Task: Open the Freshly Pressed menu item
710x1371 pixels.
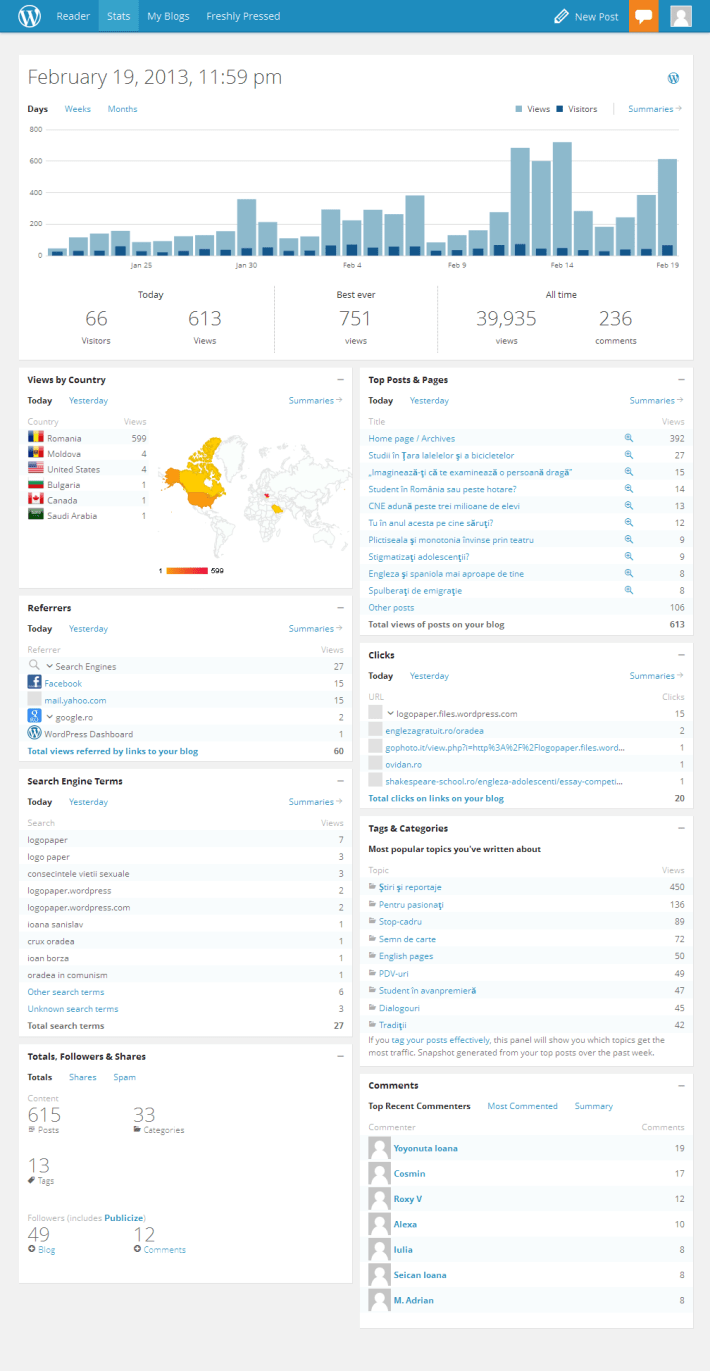Action: point(243,16)
